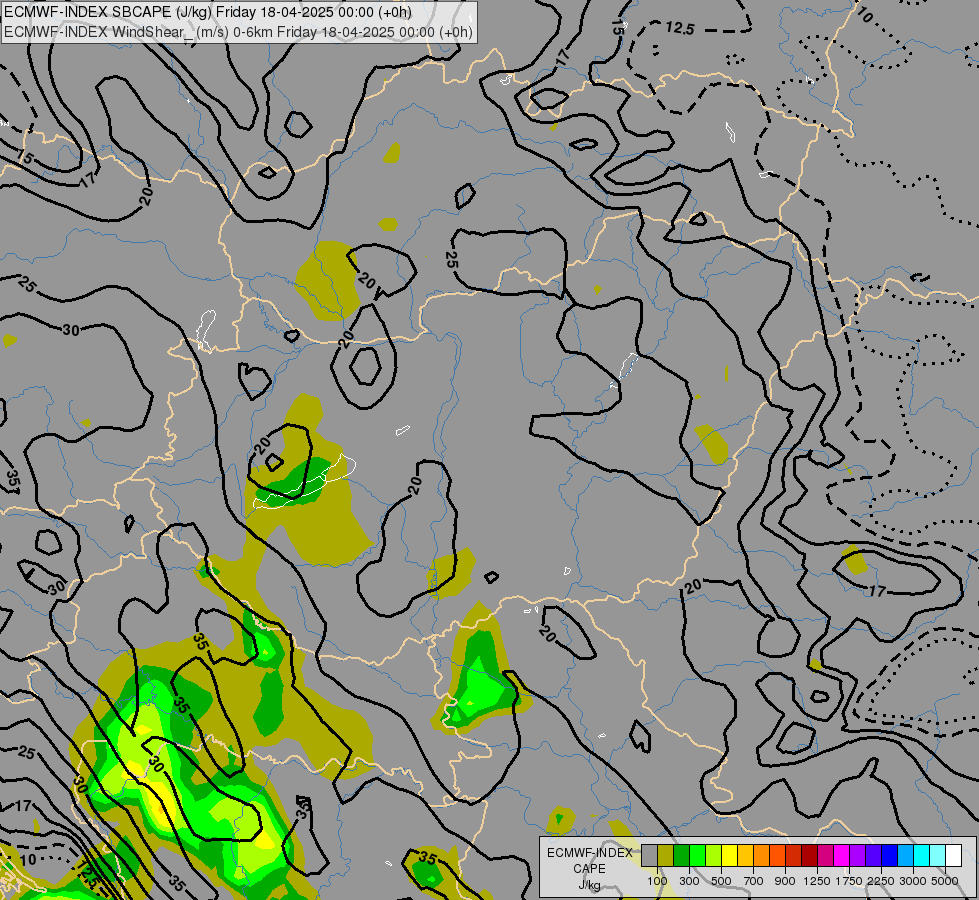Click the "ECMWF-INDEX WindShear_ (m/s) 0-6km" title line

point(238,32)
